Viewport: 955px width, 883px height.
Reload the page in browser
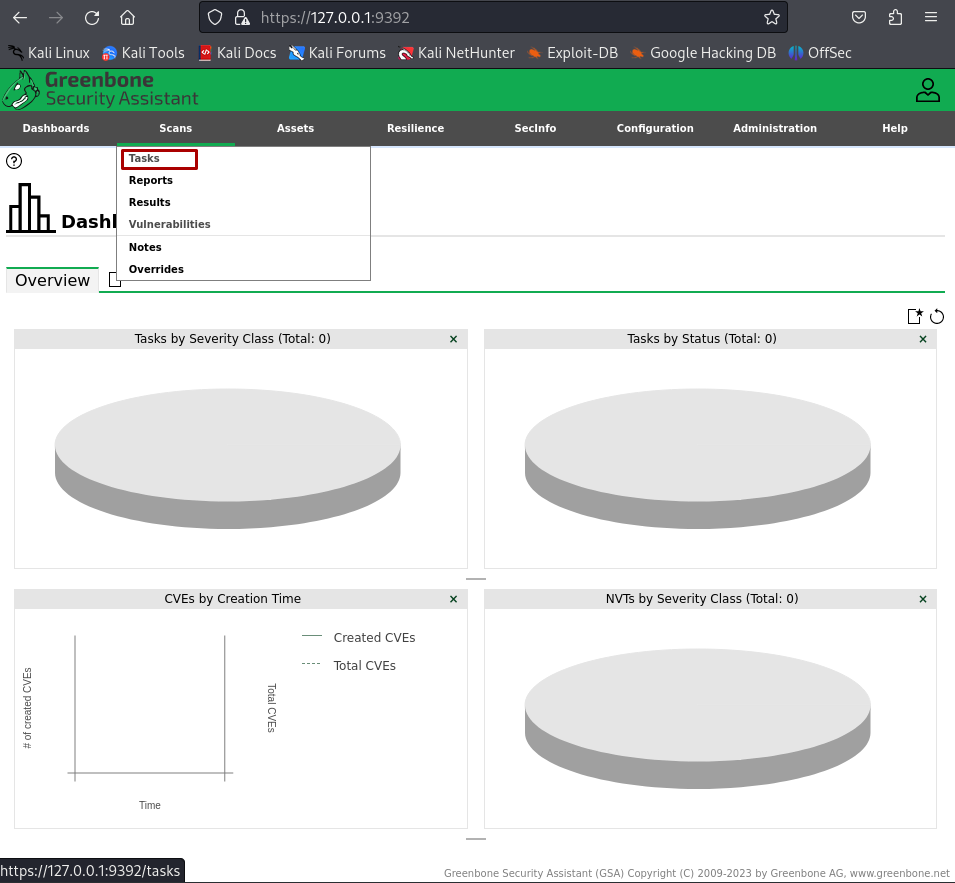click(92, 17)
